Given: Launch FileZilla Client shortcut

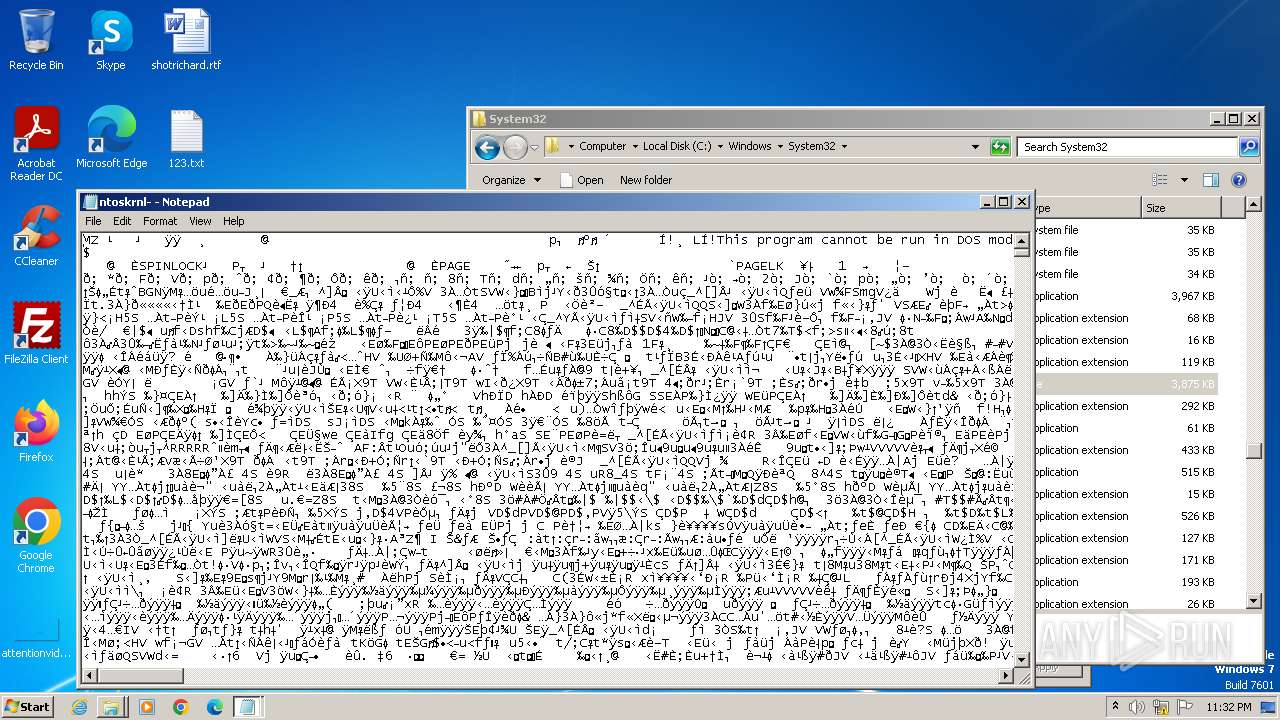Looking at the screenshot, I should [x=36, y=333].
